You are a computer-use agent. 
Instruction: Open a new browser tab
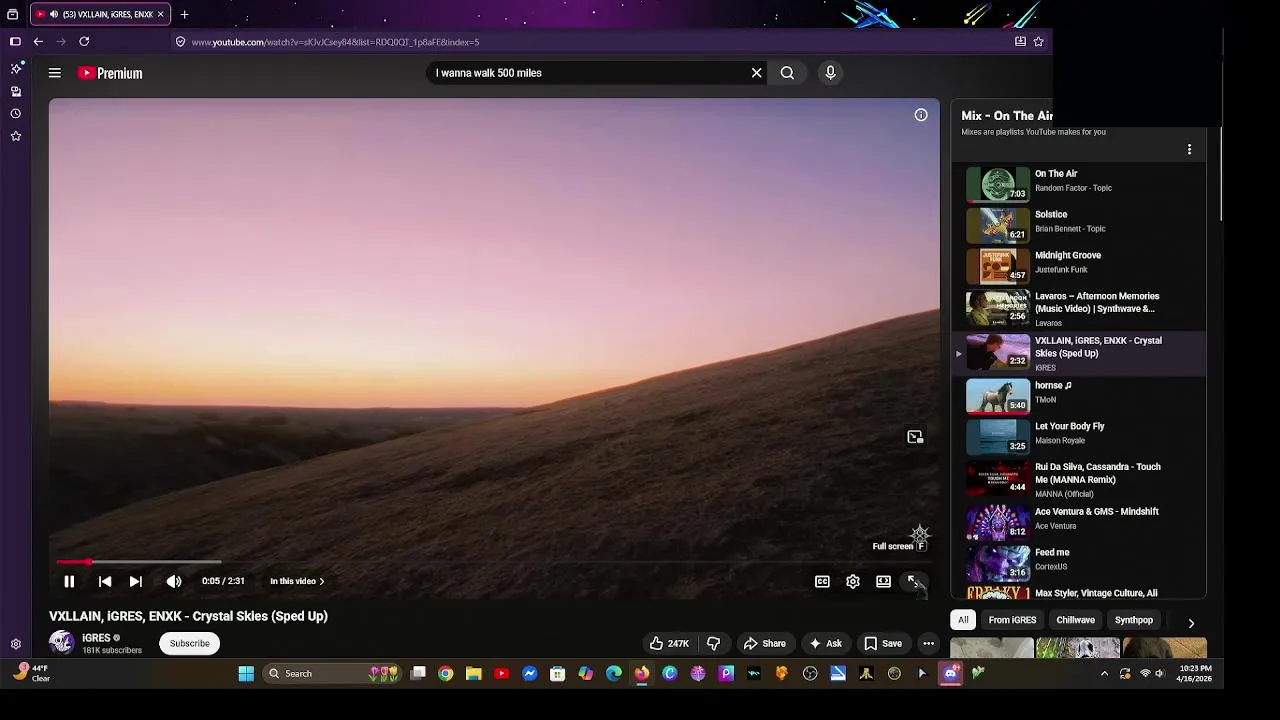point(184,14)
